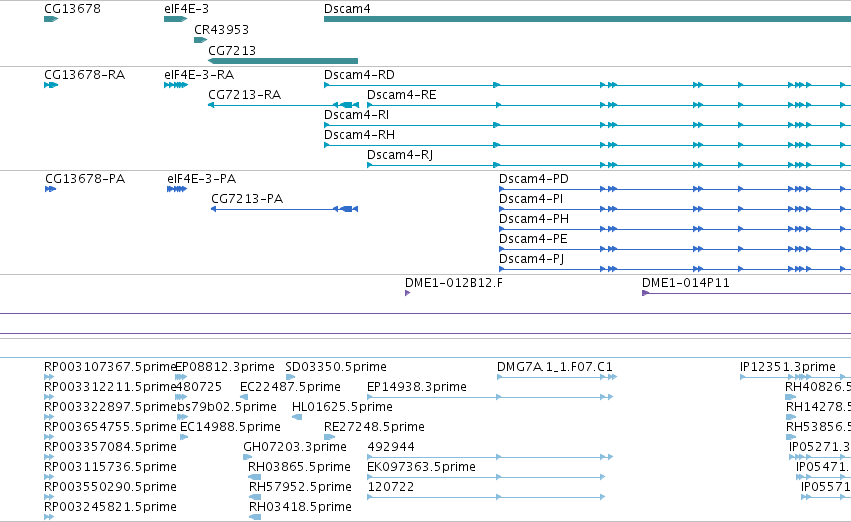This screenshot has height=522, width=851.
Task: Select the GH07203.3prime EST label
Action: coord(295,447)
